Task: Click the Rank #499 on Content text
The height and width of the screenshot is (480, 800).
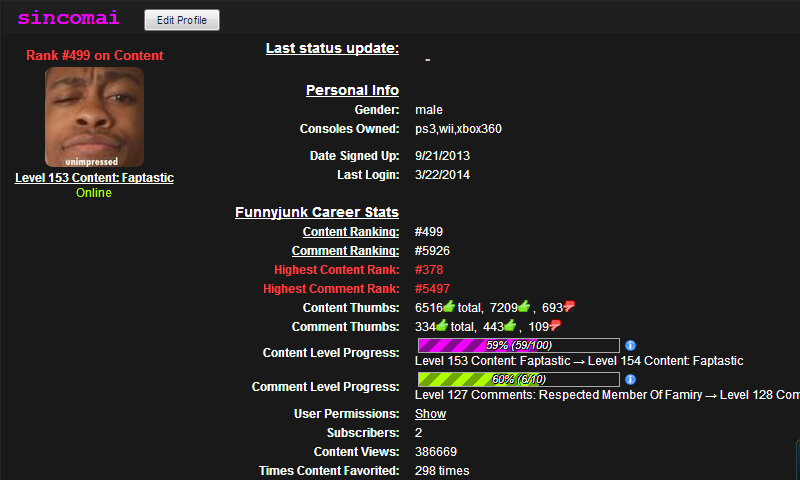Action: point(95,55)
